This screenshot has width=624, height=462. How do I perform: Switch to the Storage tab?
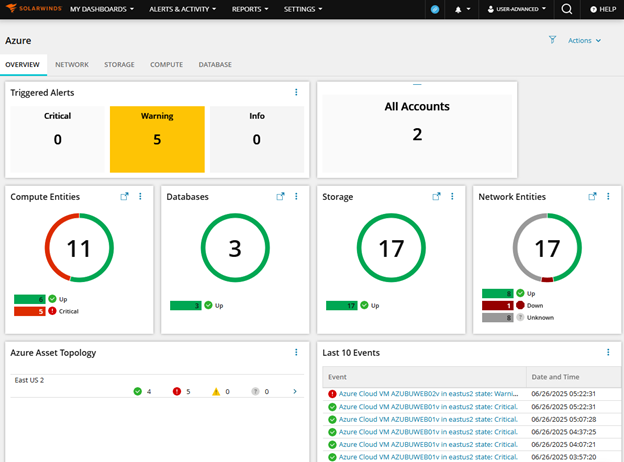pyautogui.click(x=119, y=65)
